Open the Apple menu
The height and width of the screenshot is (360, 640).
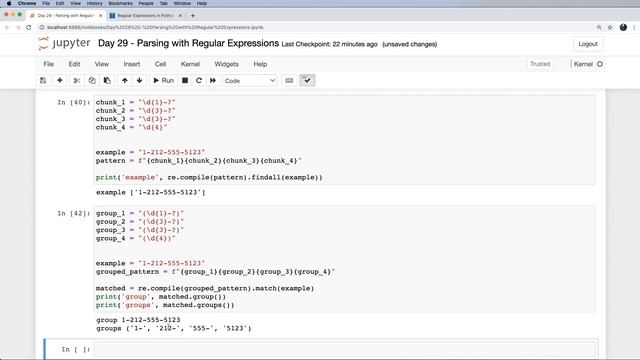click(x=9, y=3)
